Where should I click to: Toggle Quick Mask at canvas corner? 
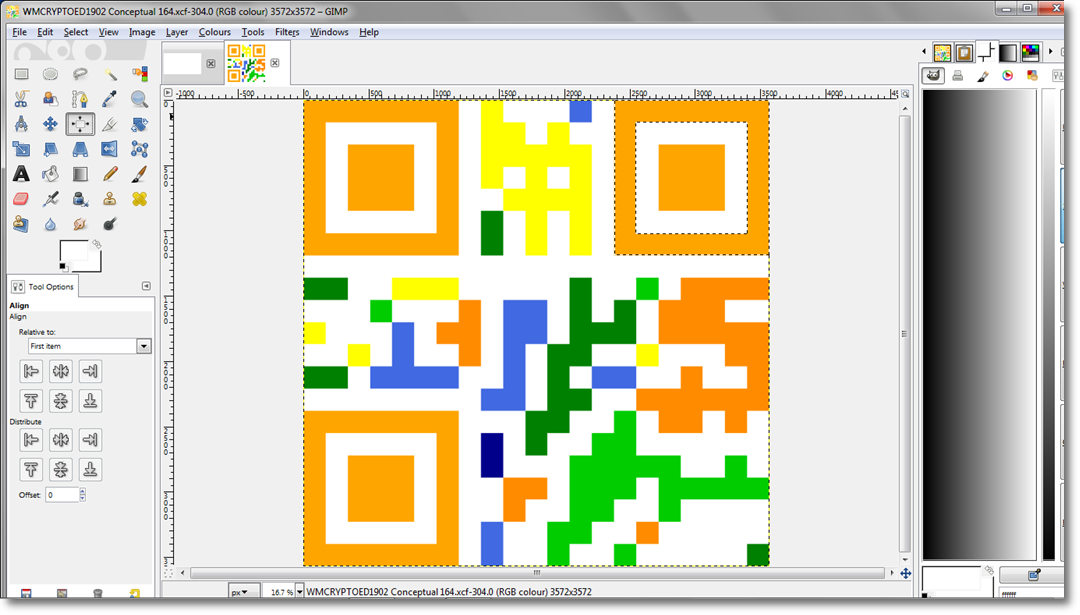(169, 573)
